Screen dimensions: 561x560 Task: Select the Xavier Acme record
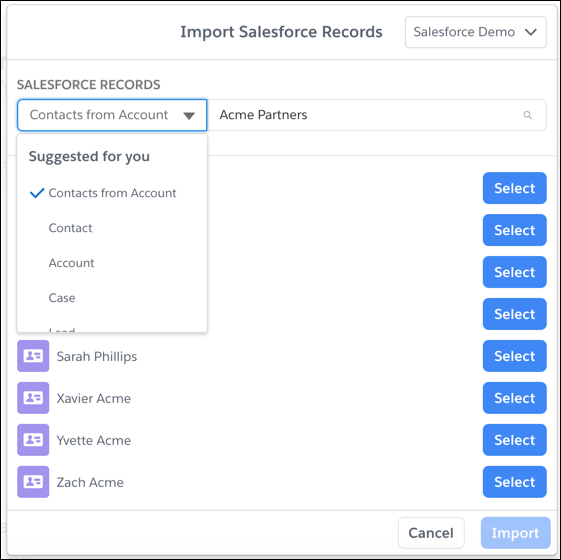click(x=514, y=398)
